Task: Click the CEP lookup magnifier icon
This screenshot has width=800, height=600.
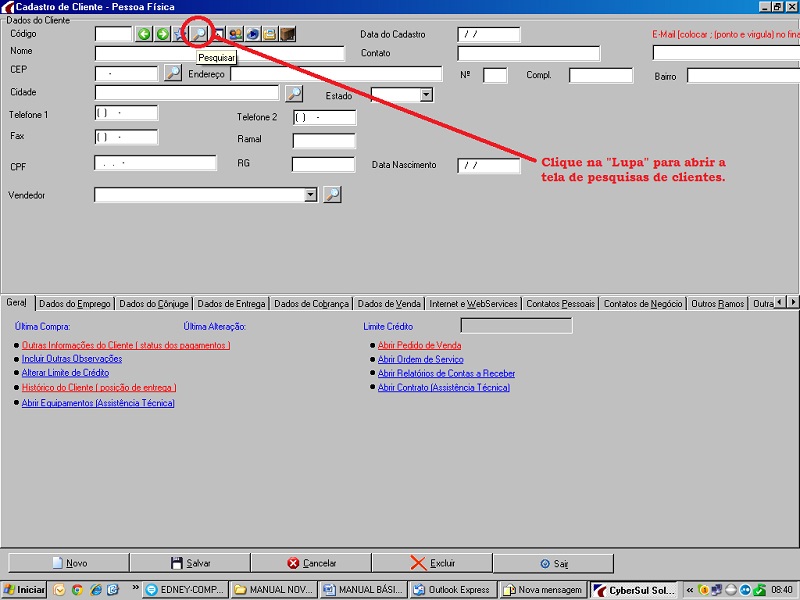Action: 173,73
